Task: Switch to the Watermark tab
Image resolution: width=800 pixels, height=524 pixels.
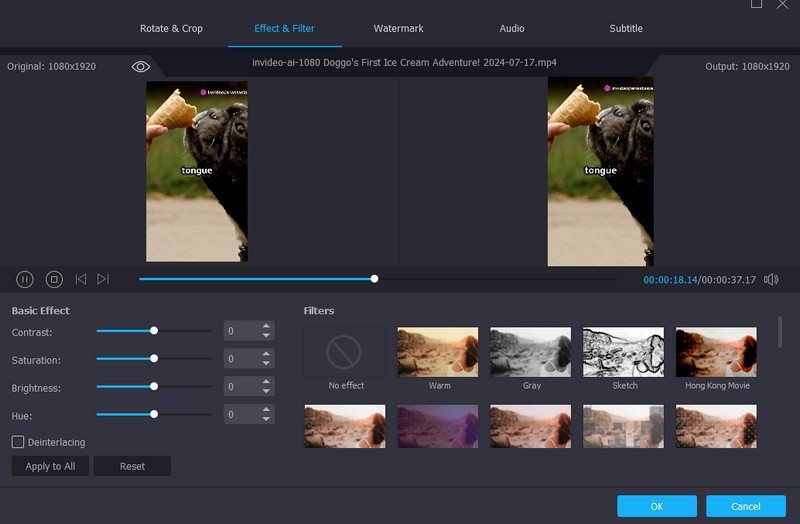Action: click(398, 29)
